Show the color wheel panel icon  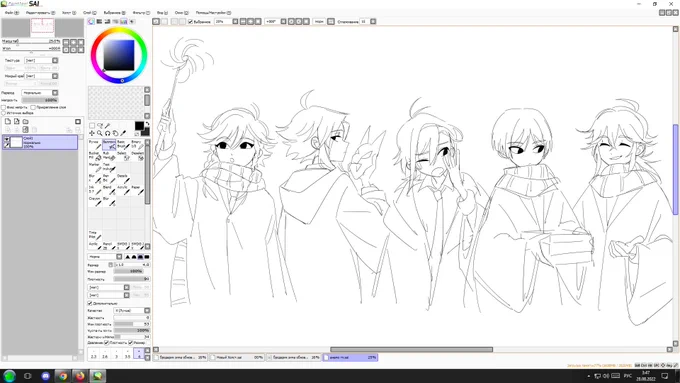[91, 21]
